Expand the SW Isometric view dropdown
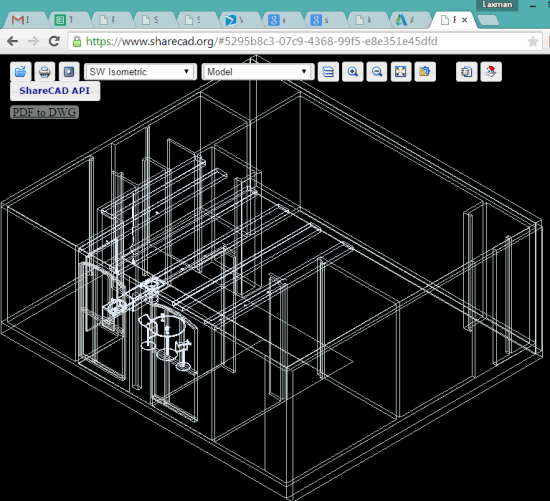This screenshot has width=550, height=501. [140, 72]
